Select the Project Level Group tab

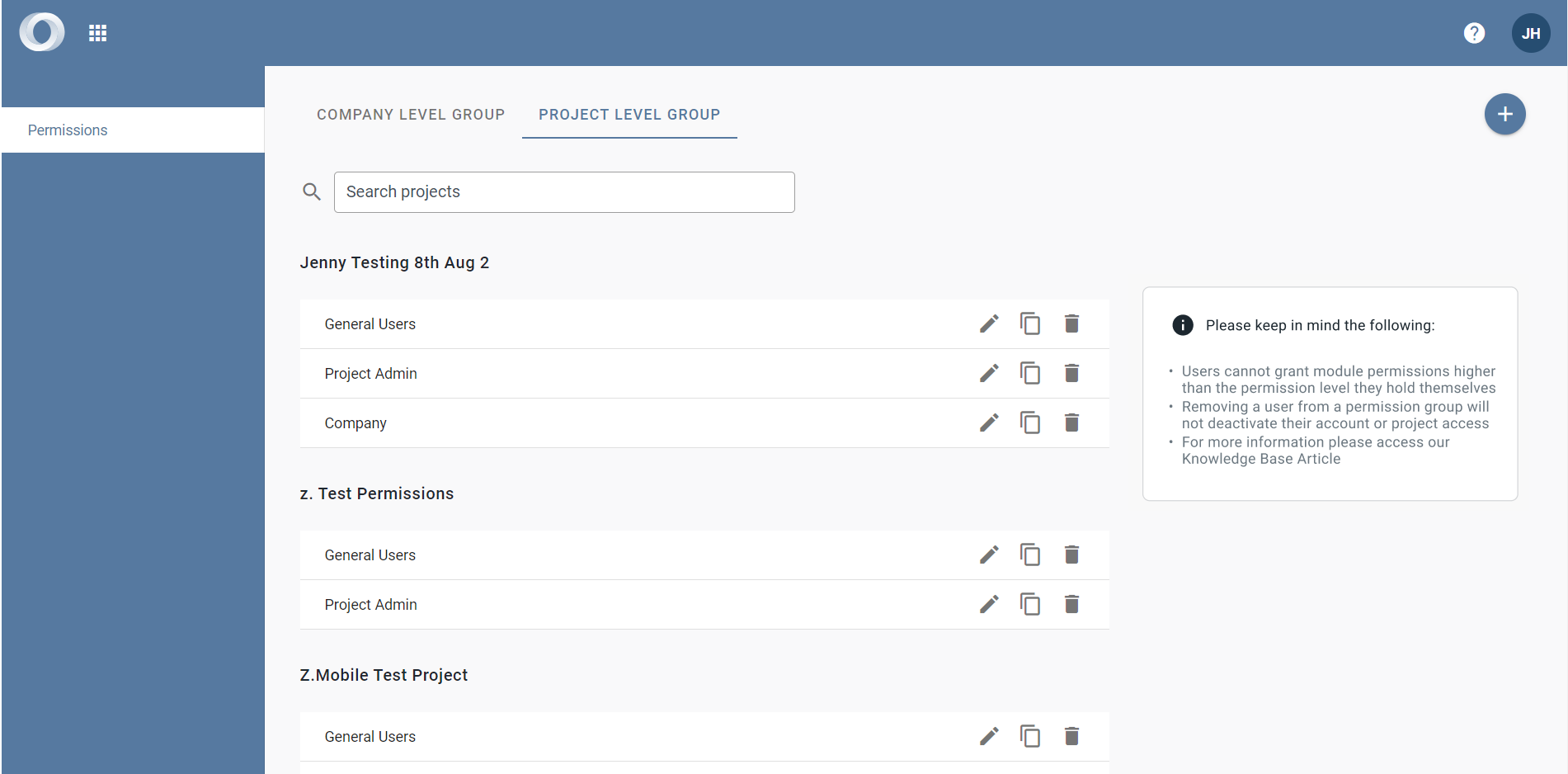629,115
